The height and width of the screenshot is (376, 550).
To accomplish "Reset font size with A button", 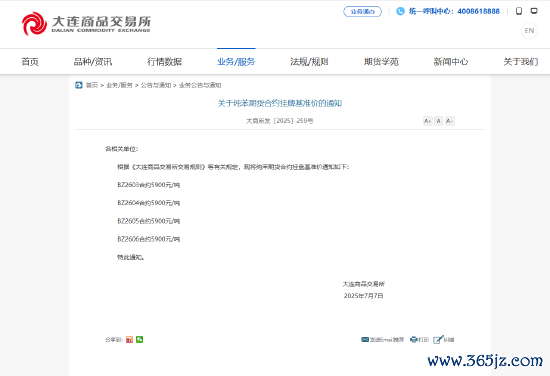I will pos(438,121).
